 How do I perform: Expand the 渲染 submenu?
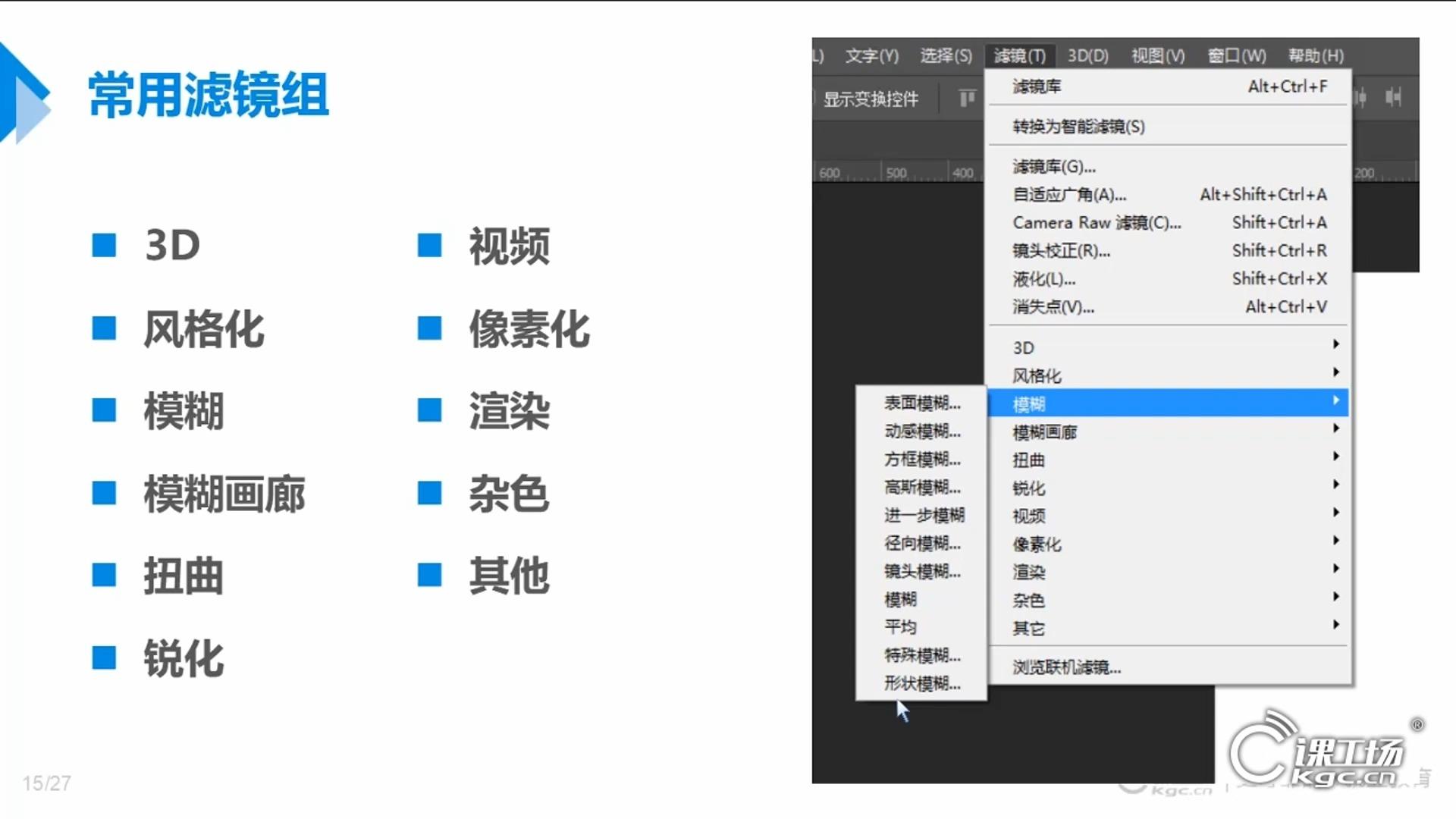(1169, 572)
